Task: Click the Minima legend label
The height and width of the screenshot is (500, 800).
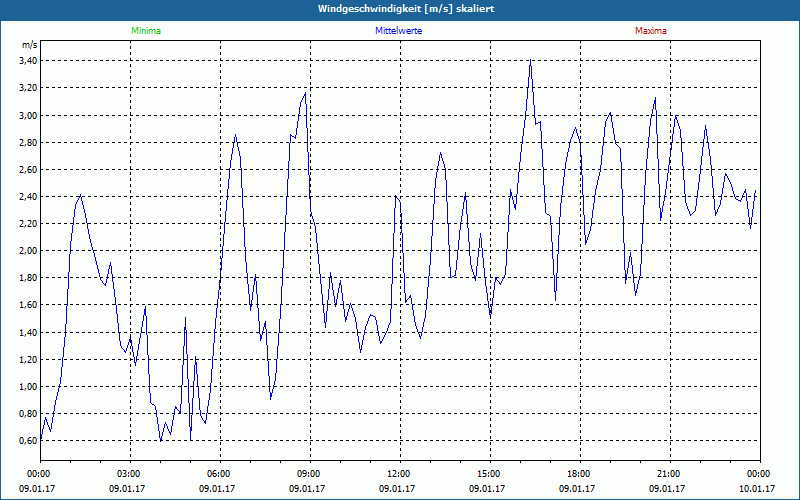Action: point(146,31)
